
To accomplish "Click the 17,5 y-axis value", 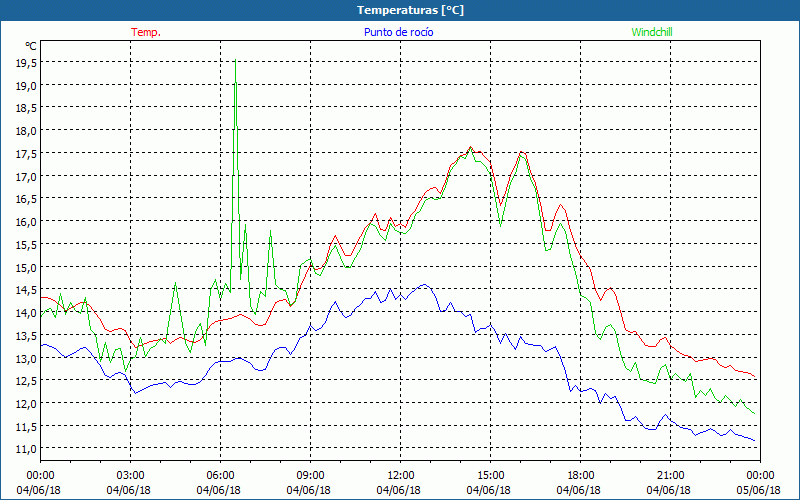I will coord(27,153).
